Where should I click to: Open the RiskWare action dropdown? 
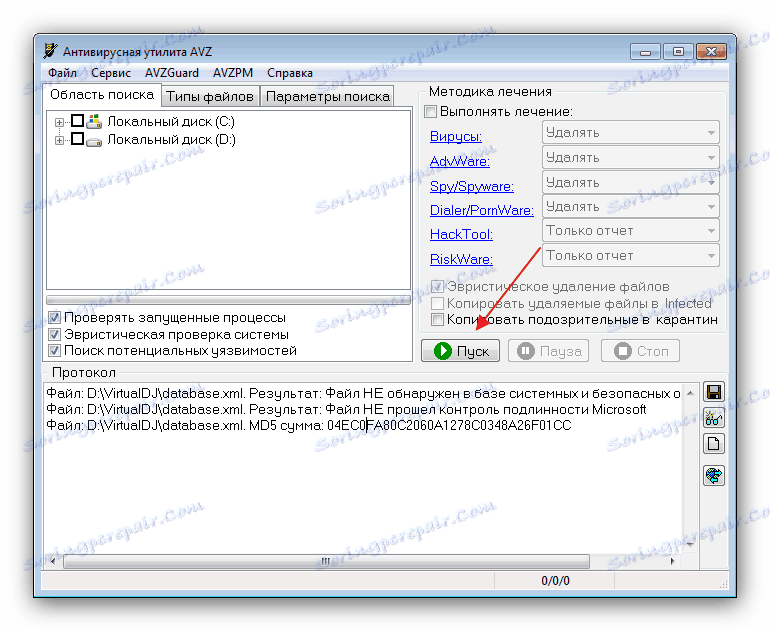coord(631,255)
